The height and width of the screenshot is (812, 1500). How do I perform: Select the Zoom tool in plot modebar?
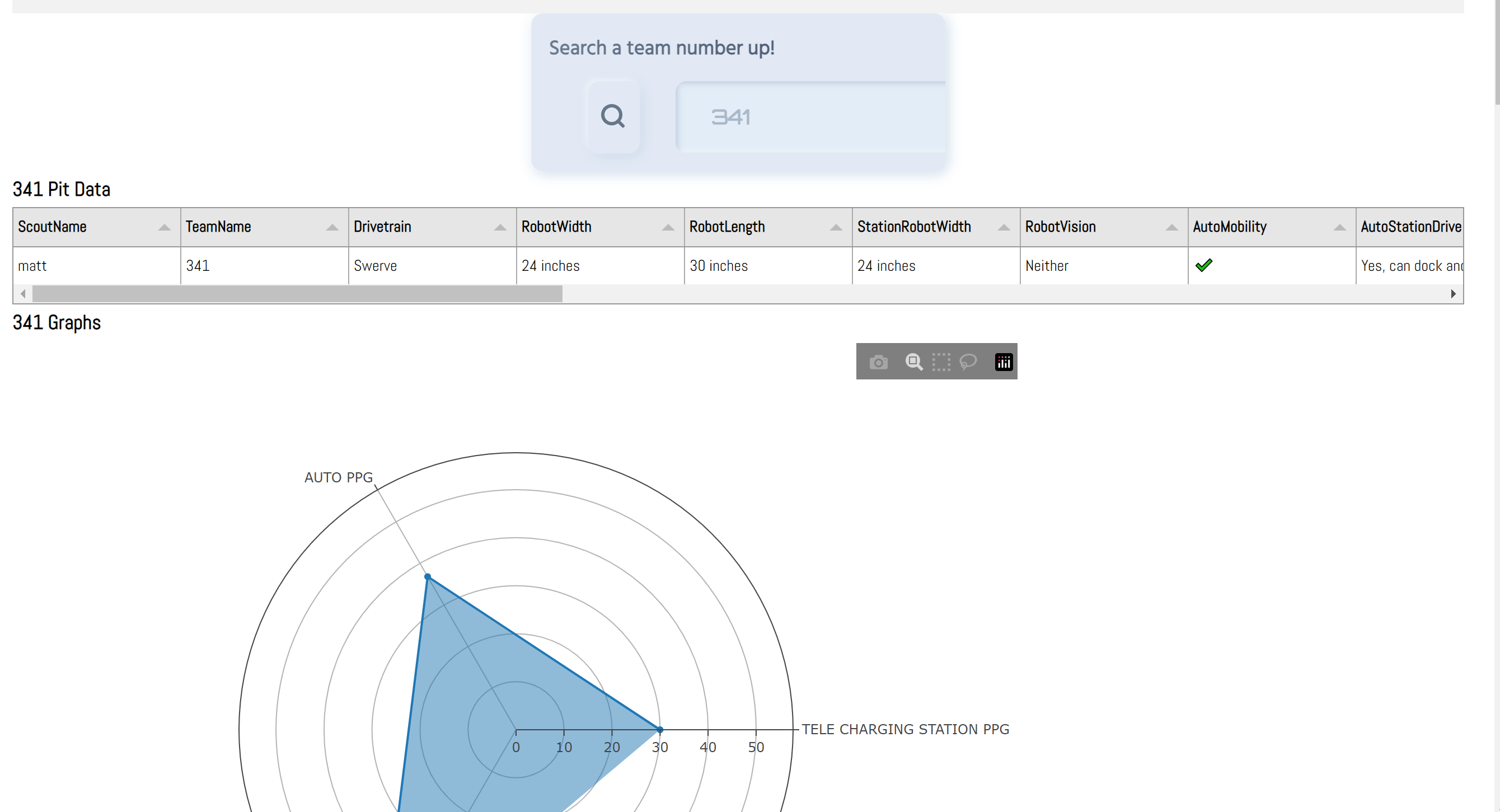[x=913, y=362]
